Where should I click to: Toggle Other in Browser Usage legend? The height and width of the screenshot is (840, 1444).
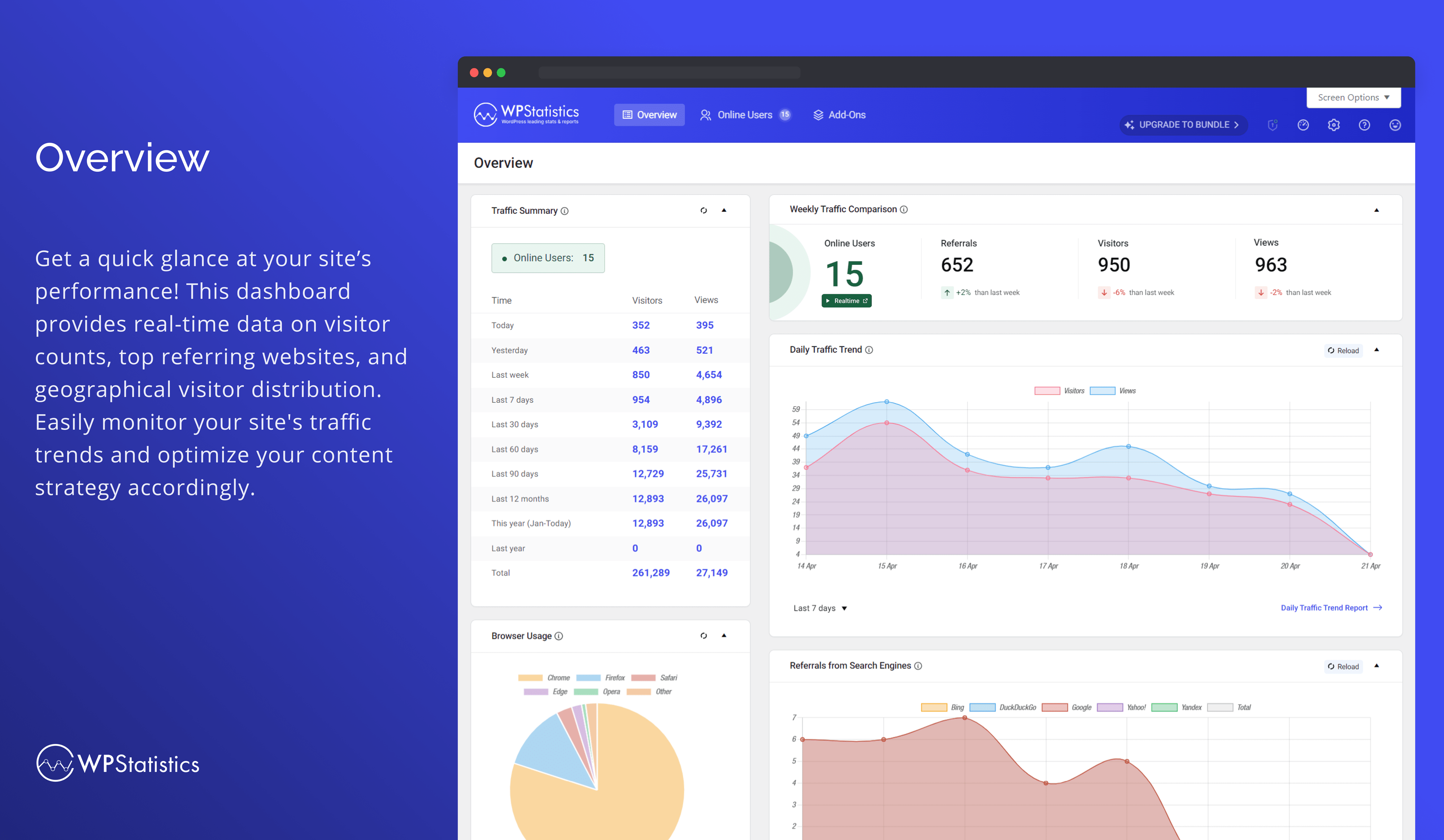pyautogui.click(x=649, y=692)
